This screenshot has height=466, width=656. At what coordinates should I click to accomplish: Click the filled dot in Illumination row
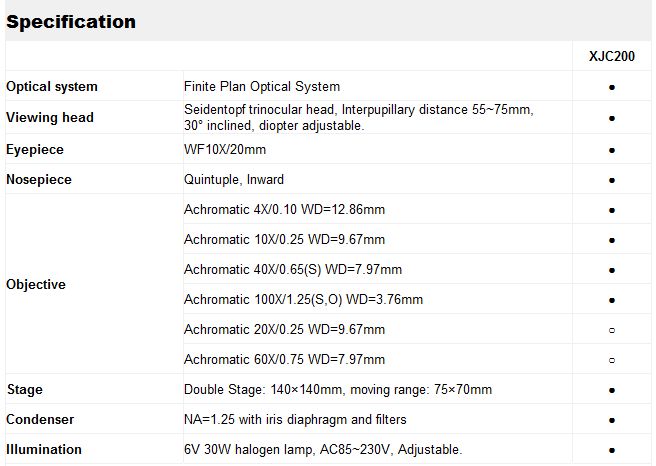point(612,451)
